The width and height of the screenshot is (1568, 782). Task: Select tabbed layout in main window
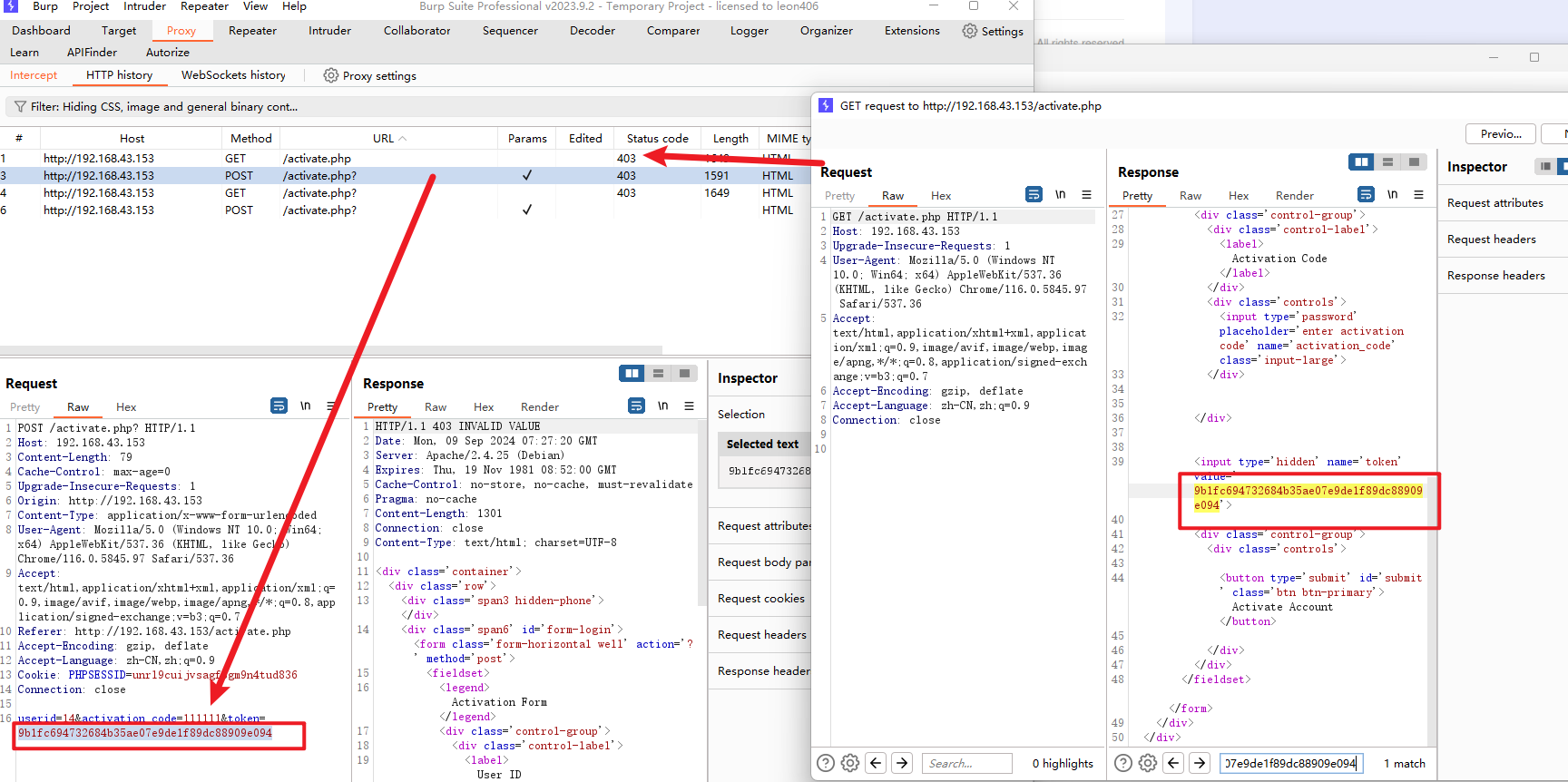pyautogui.click(x=684, y=373)
